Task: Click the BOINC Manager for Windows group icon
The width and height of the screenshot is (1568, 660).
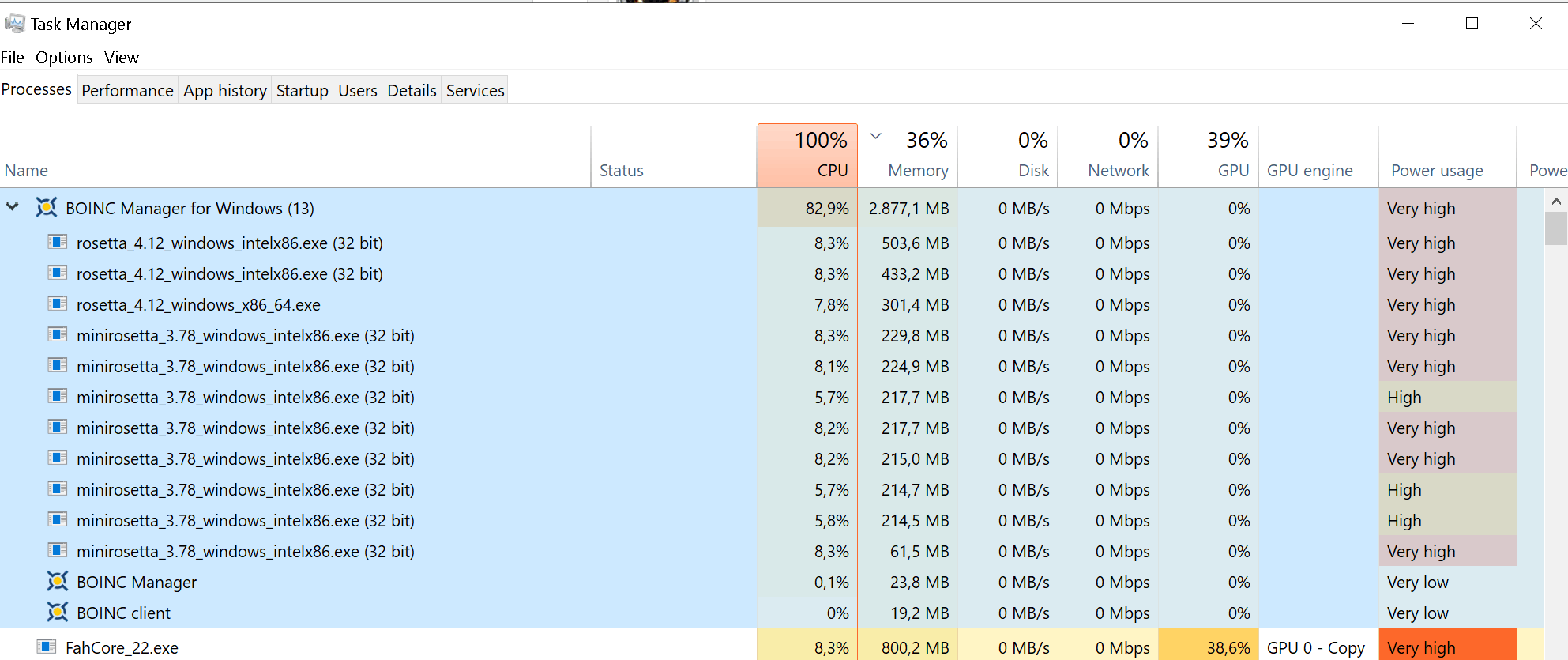Action: (47, 208)
